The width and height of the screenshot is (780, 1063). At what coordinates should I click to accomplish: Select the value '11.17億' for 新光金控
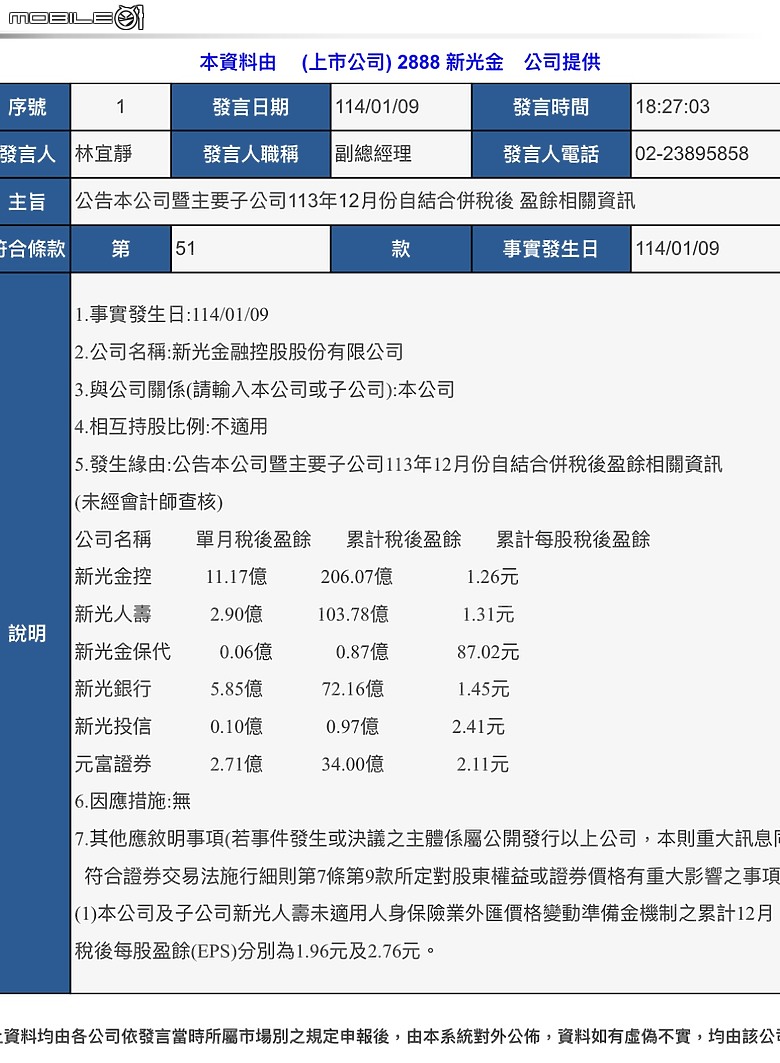click(237, 577)
